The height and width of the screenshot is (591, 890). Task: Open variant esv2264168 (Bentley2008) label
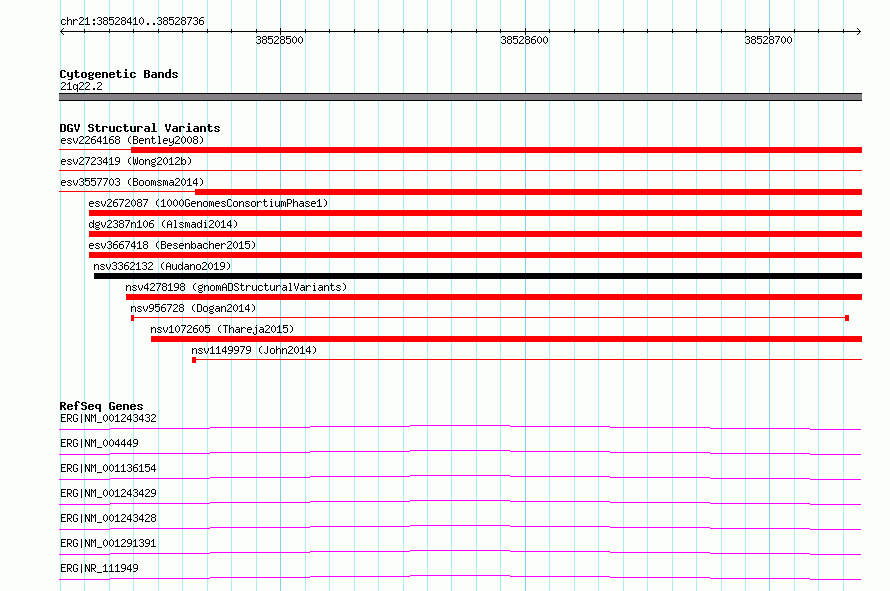tap(132, 140)
